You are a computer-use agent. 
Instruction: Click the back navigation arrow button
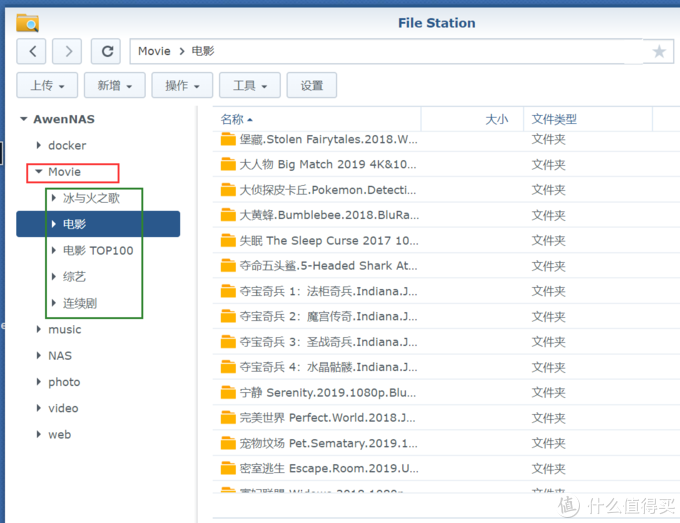pos(32,51)
